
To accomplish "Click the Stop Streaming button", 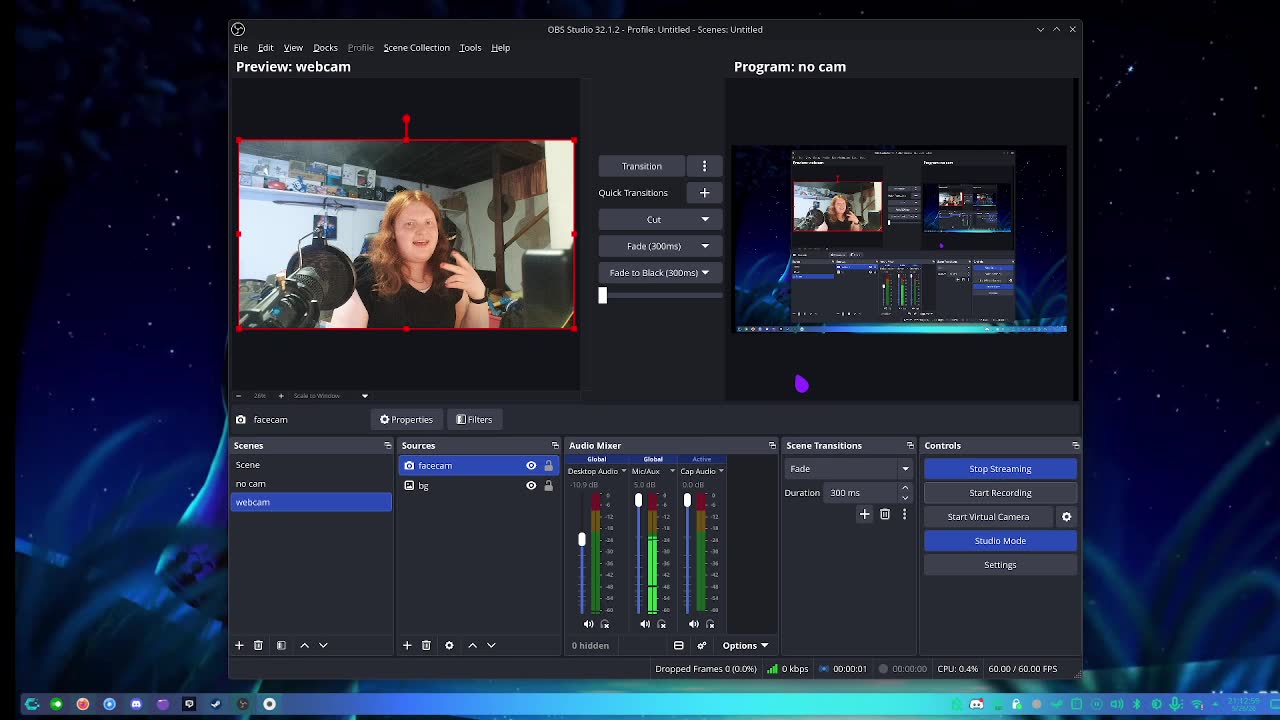I will (x=1000, y=469).
